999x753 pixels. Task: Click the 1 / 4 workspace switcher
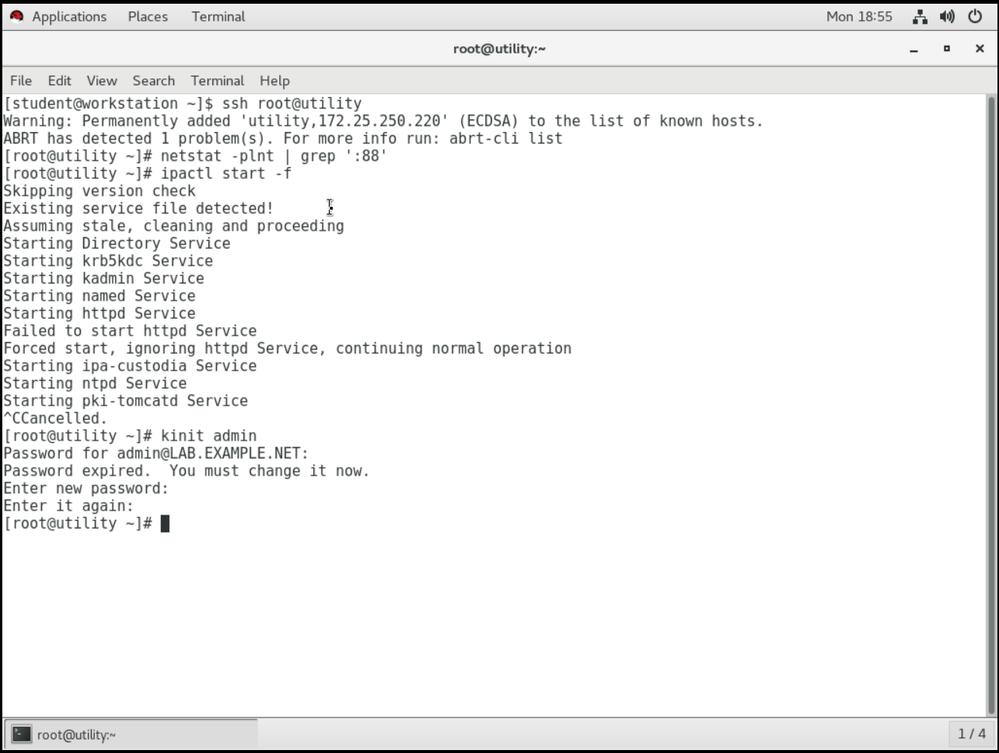[971, 734]
